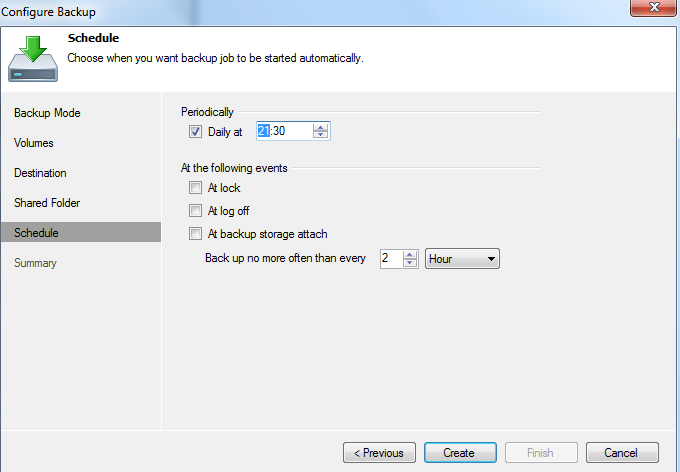Increment the backup interval number spinner
680x472 pixels.
tap(410, 255)
